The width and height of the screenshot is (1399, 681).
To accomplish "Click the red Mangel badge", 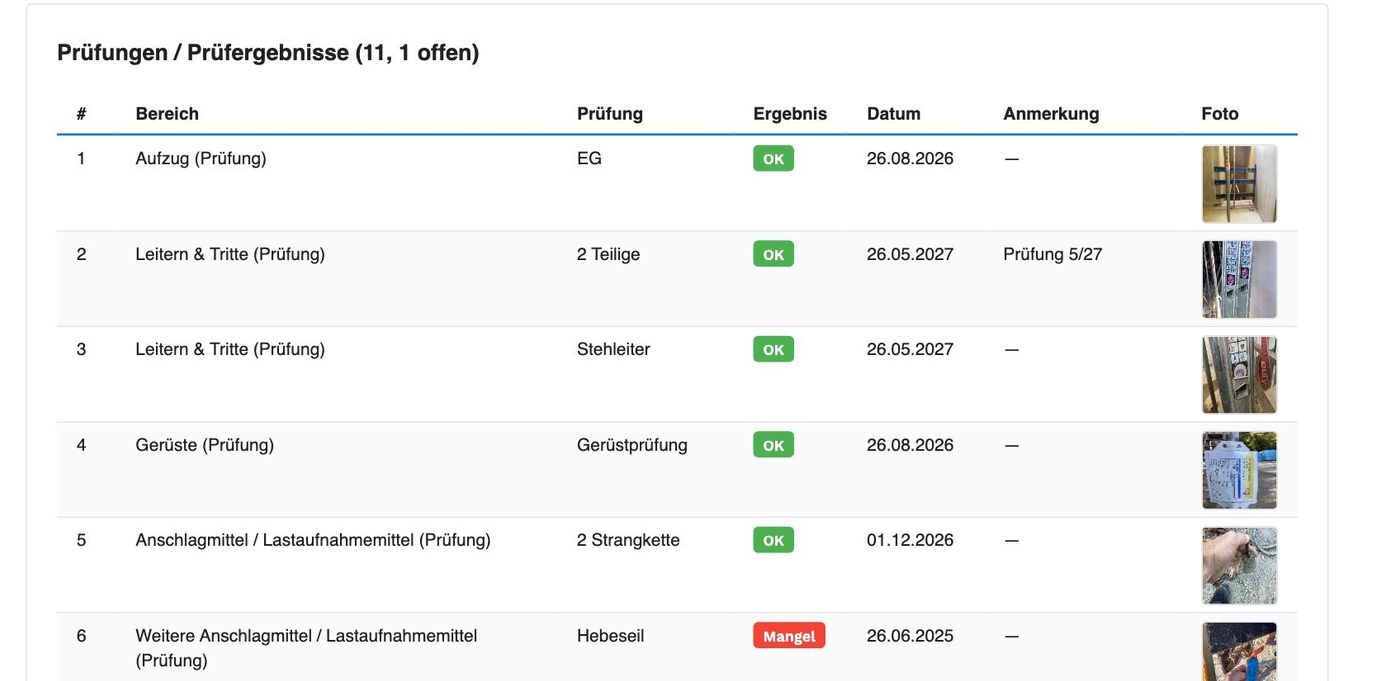I will (789, 636).
